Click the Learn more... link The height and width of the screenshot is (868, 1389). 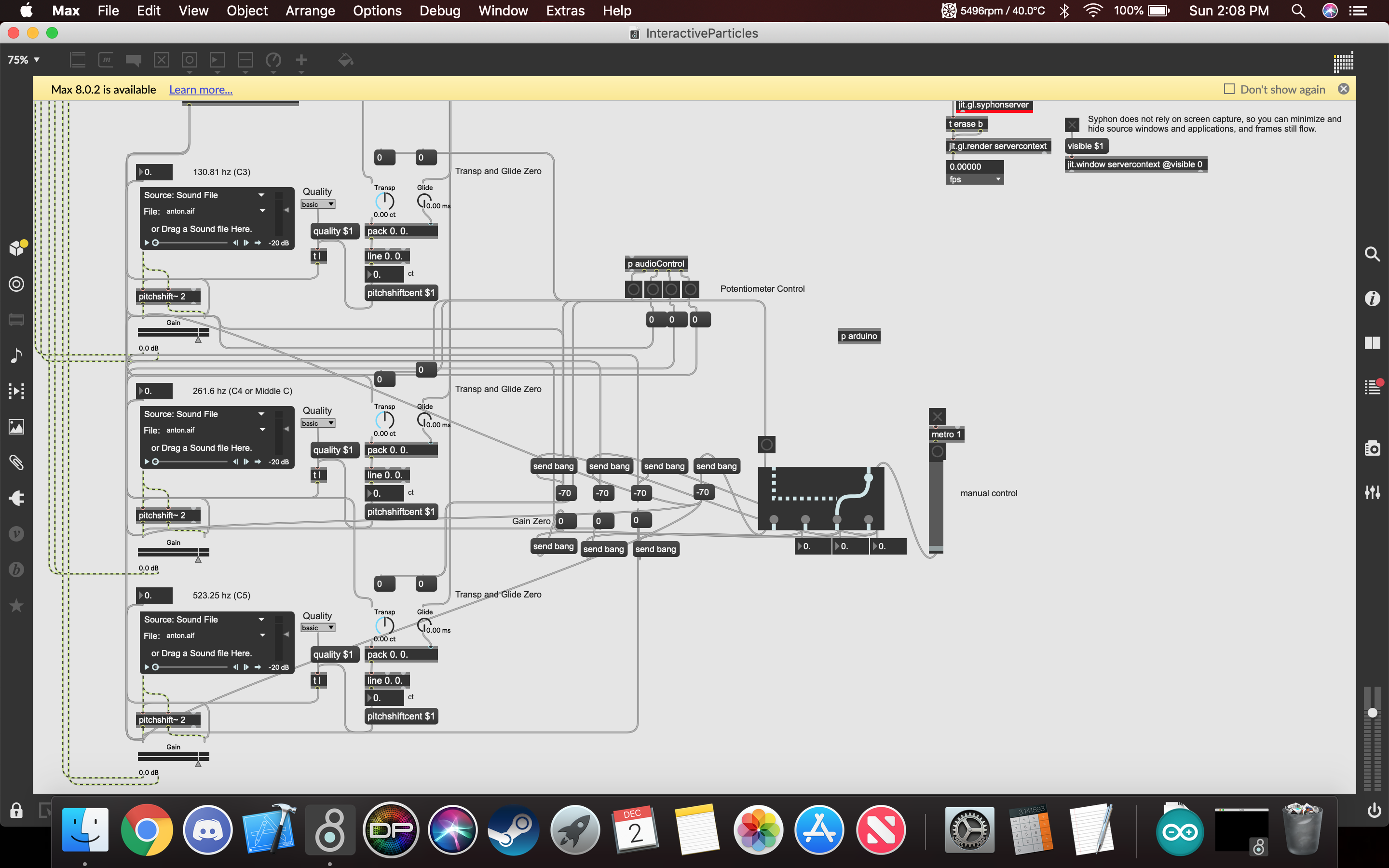coord(200,90)
